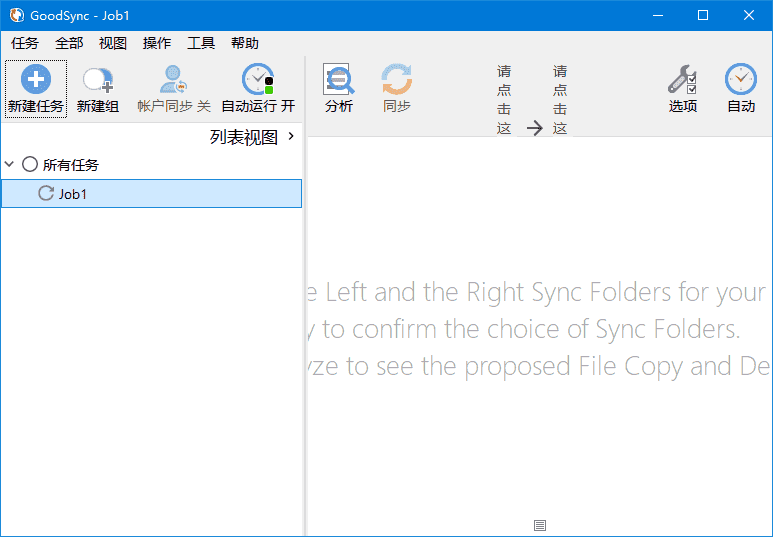Choose the left sync folder path

(504, 100)
